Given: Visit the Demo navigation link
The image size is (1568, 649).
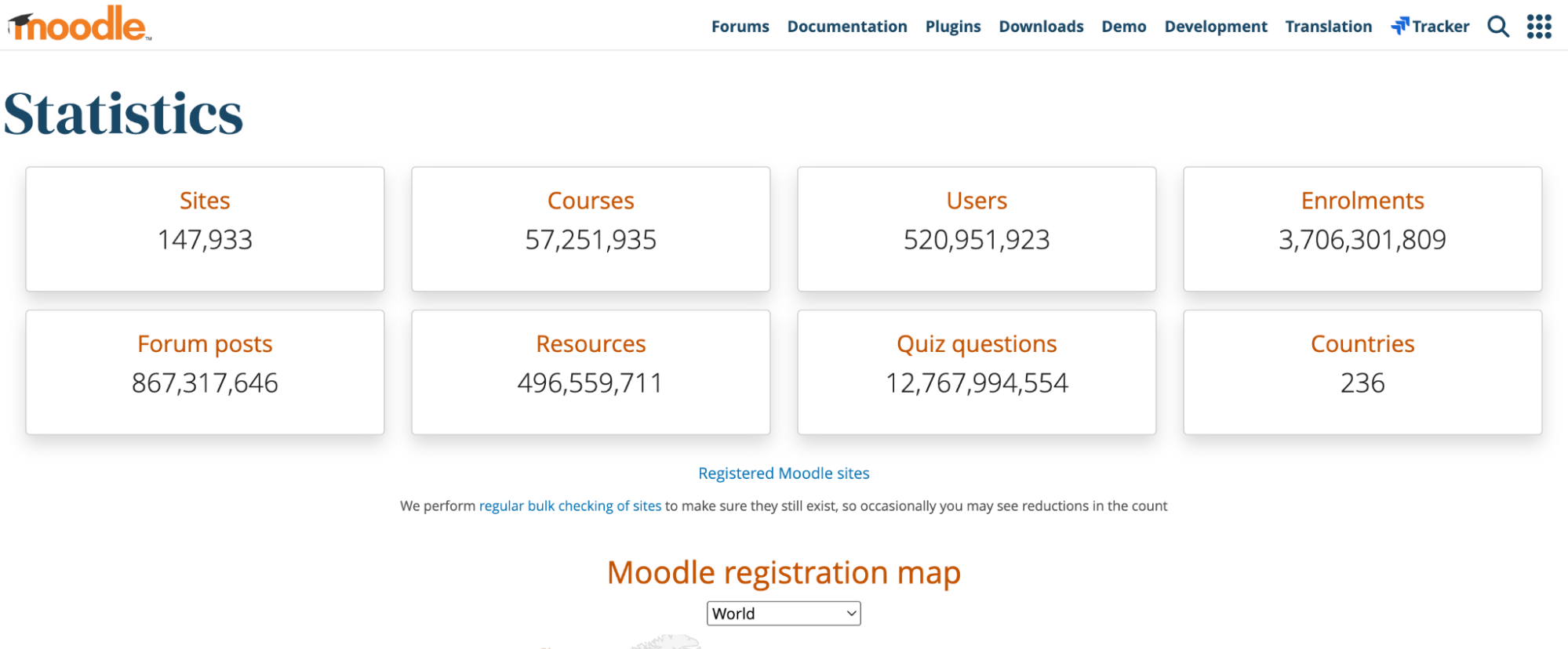Looking at the screenshot, I should click(x=1124, y=27).
